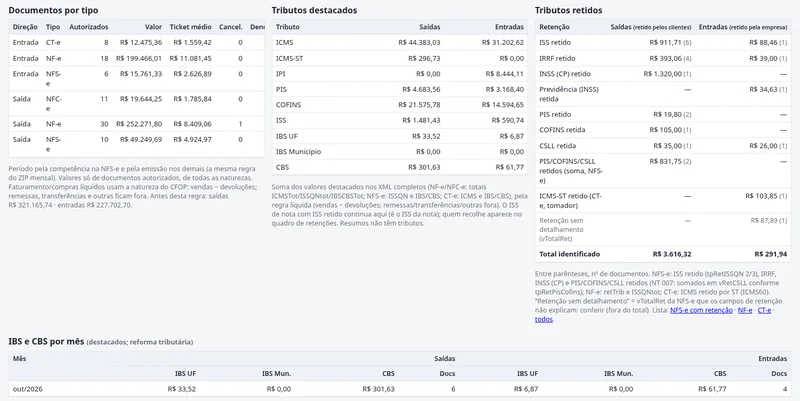Select entradas IBS UF 'R$ 6,87' in monthly table

[x=526, y=389]
